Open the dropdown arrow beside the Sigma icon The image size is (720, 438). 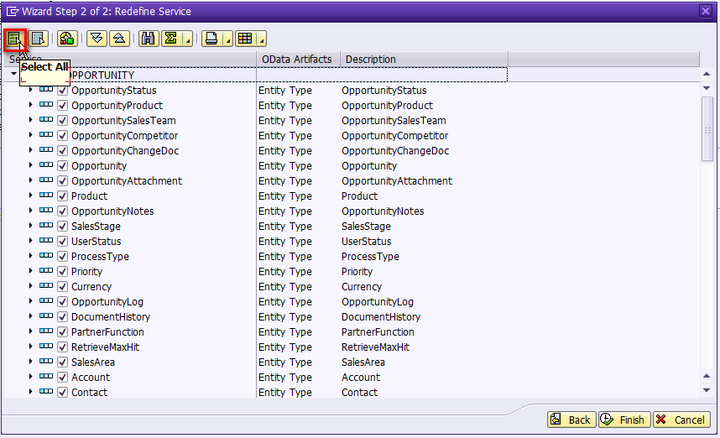pos(187,39)
